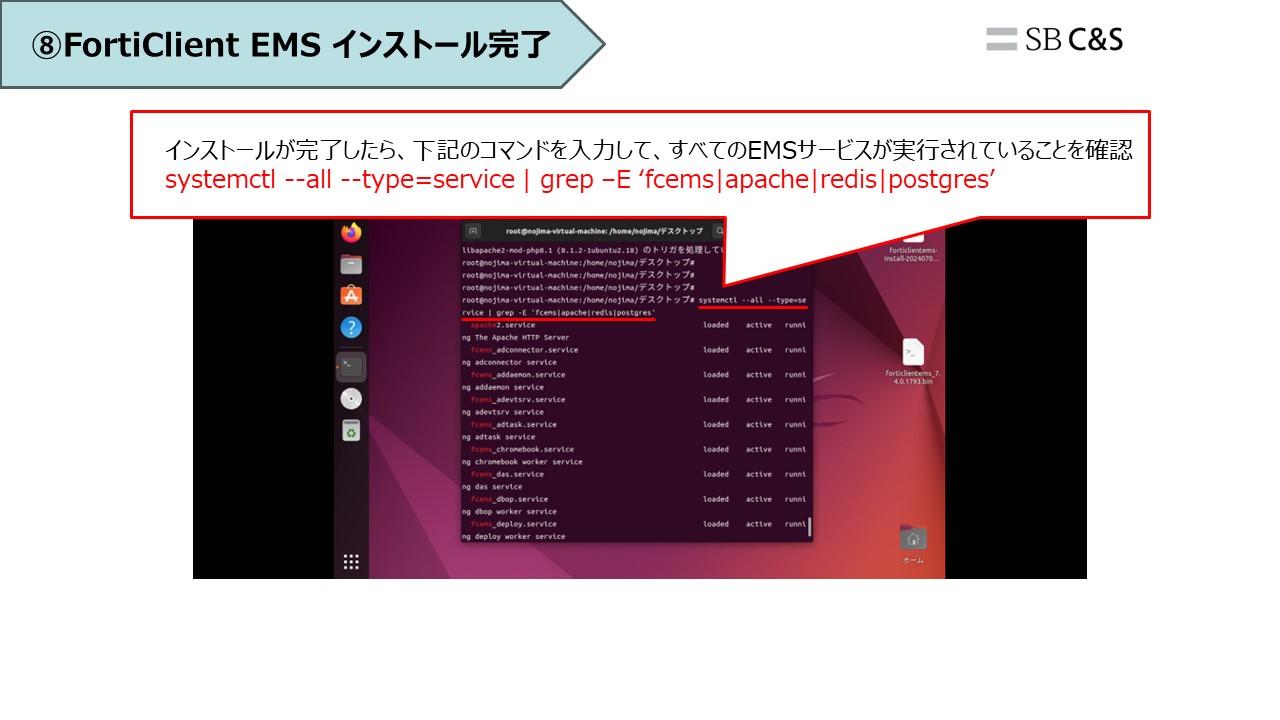Click 'deploy worker service' description text

[x=520, y=537]
